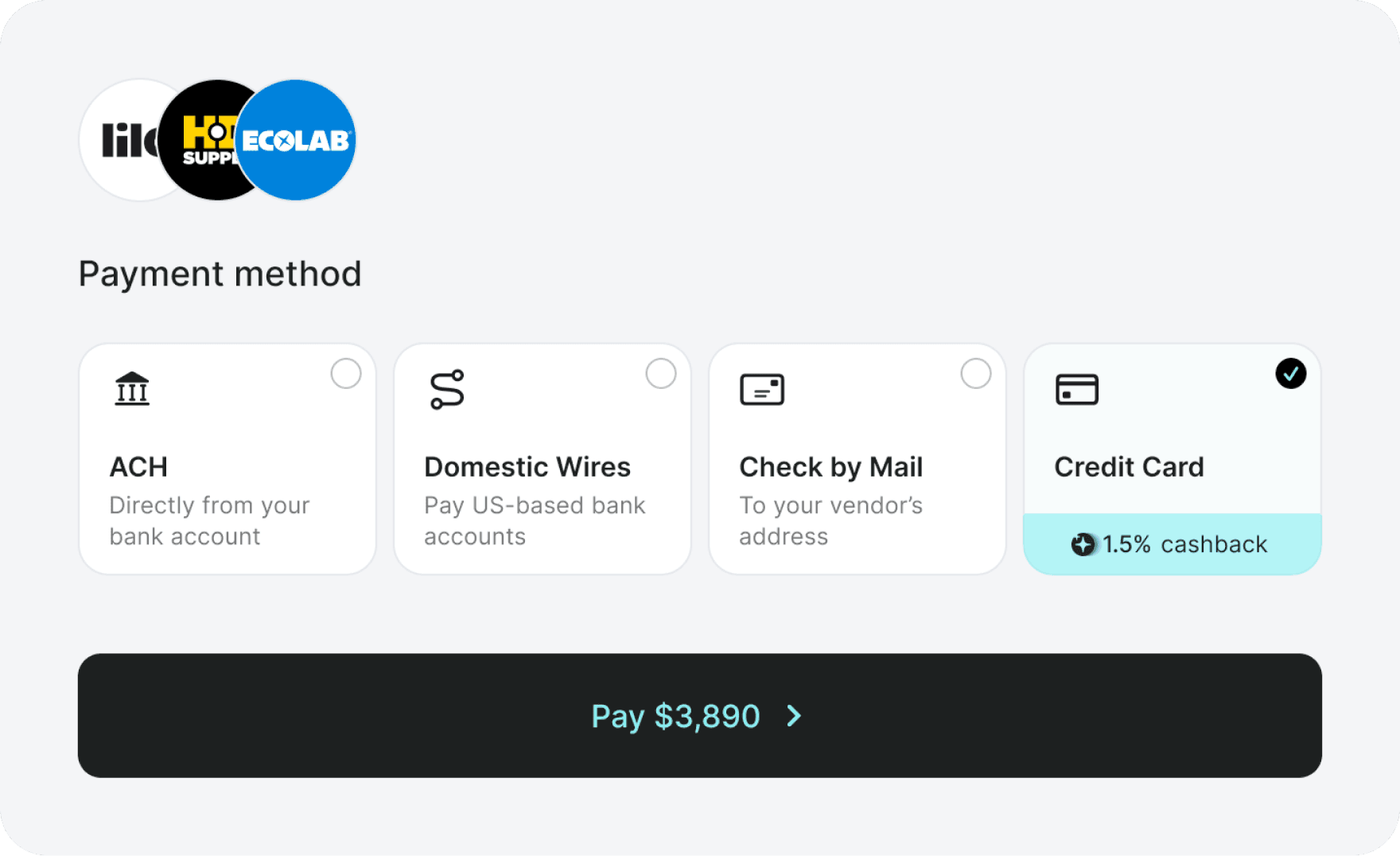This screenshot has height=856, width=1400.
Task: Toggle the Credit Card selected checkmark
Action: pyautogui.click(x=1290, y=373)
